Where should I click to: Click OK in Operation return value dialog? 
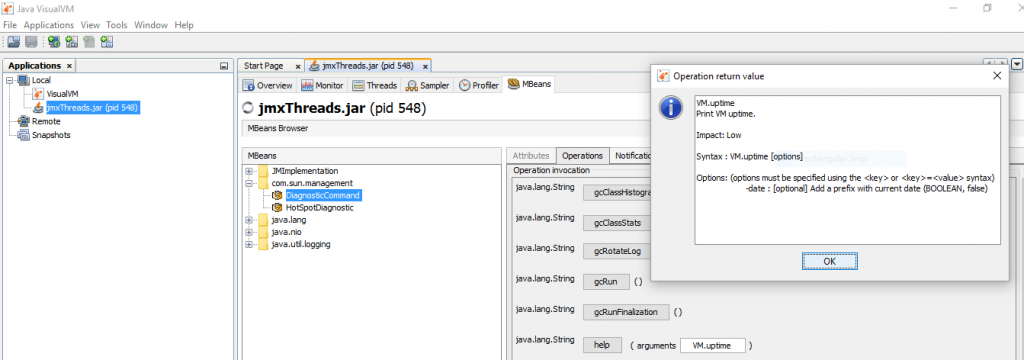point(829,261)
